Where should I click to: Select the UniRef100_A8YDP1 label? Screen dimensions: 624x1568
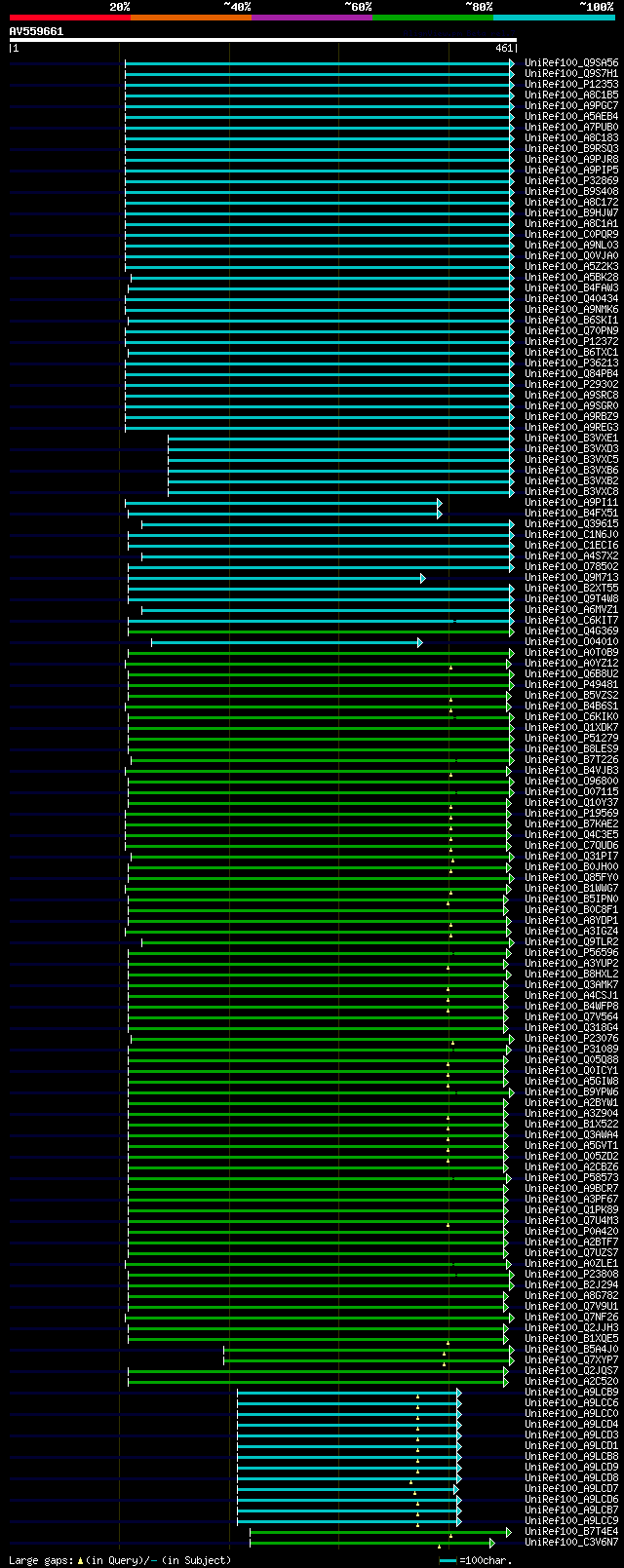coord(571,920)
